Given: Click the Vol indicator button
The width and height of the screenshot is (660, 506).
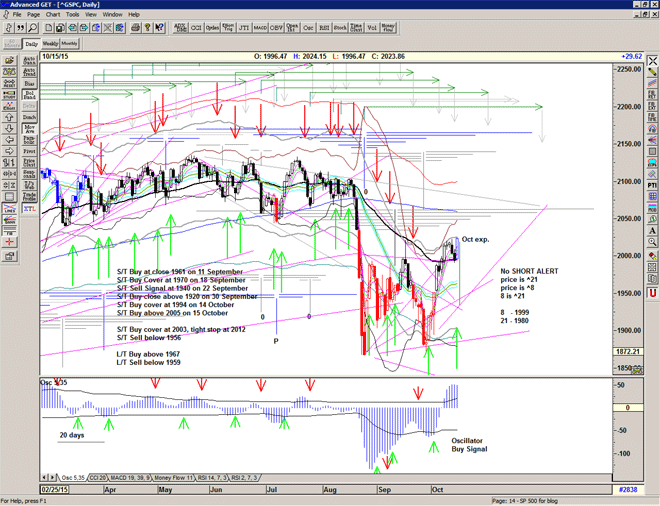Looking at the screenshot, I should (369, 28).
